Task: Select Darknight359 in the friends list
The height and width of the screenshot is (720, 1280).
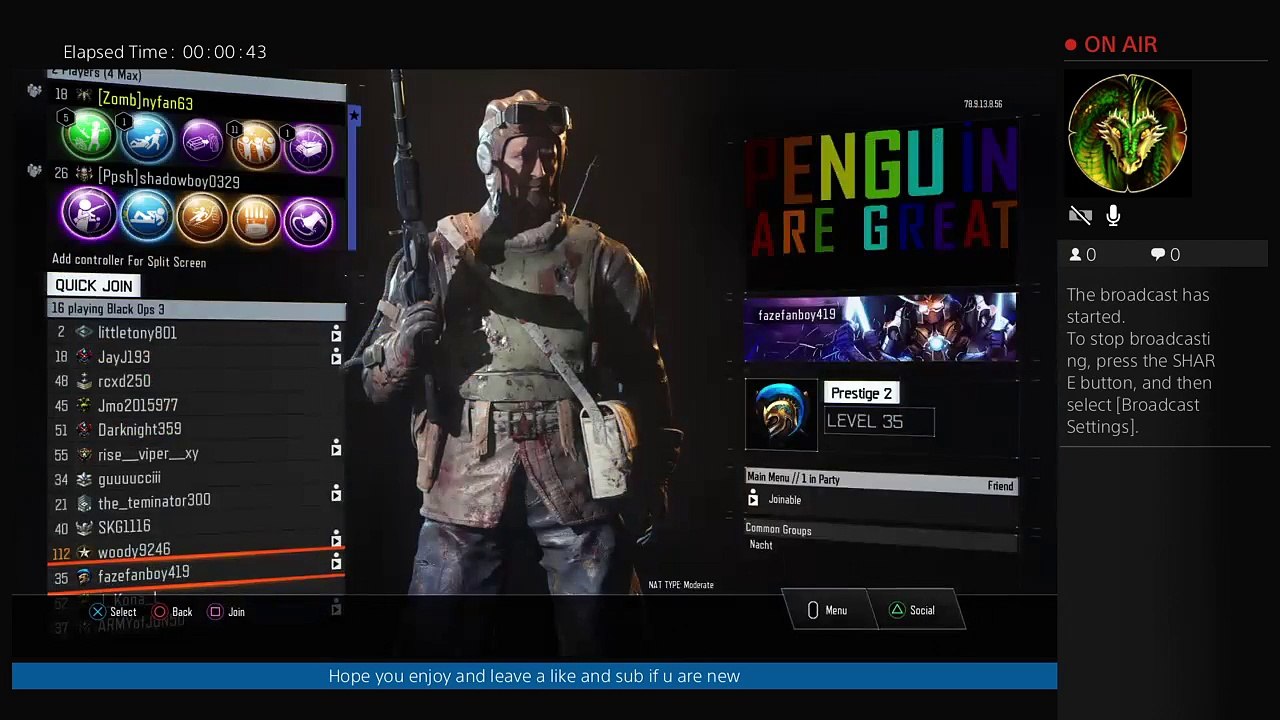Action: tap(197, 430)
